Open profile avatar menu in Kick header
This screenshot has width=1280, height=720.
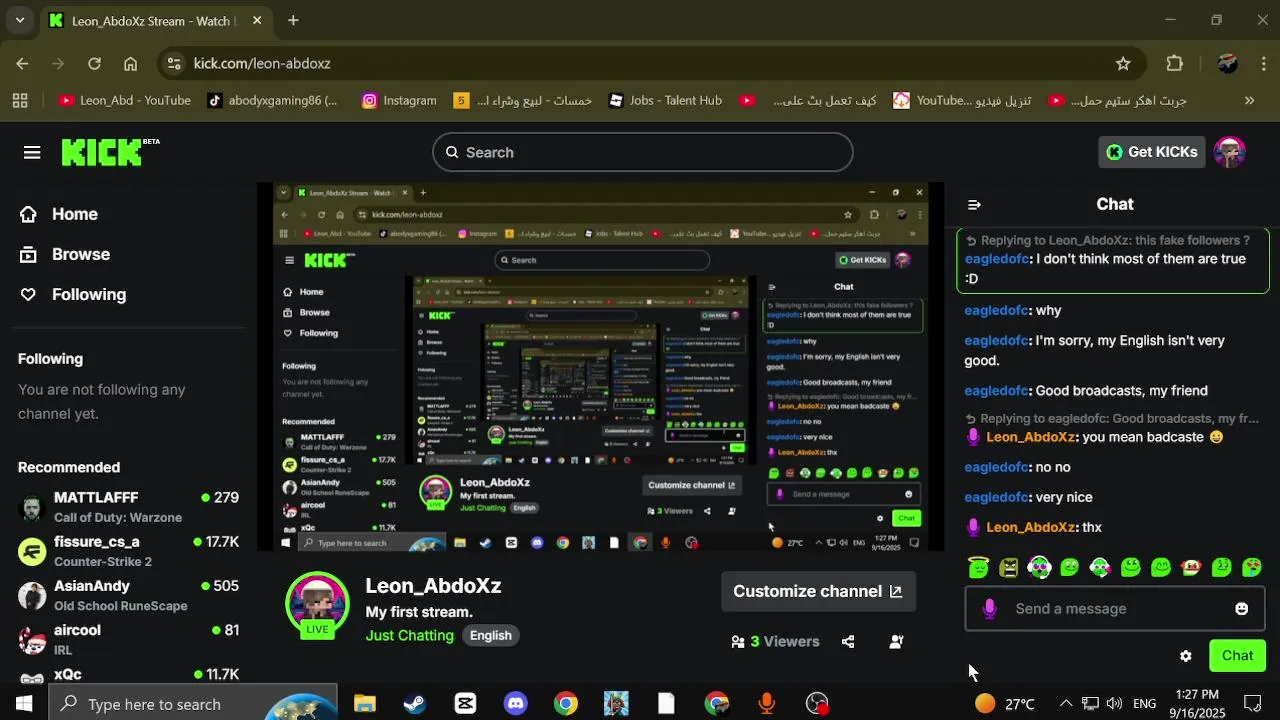(1229, 152)
